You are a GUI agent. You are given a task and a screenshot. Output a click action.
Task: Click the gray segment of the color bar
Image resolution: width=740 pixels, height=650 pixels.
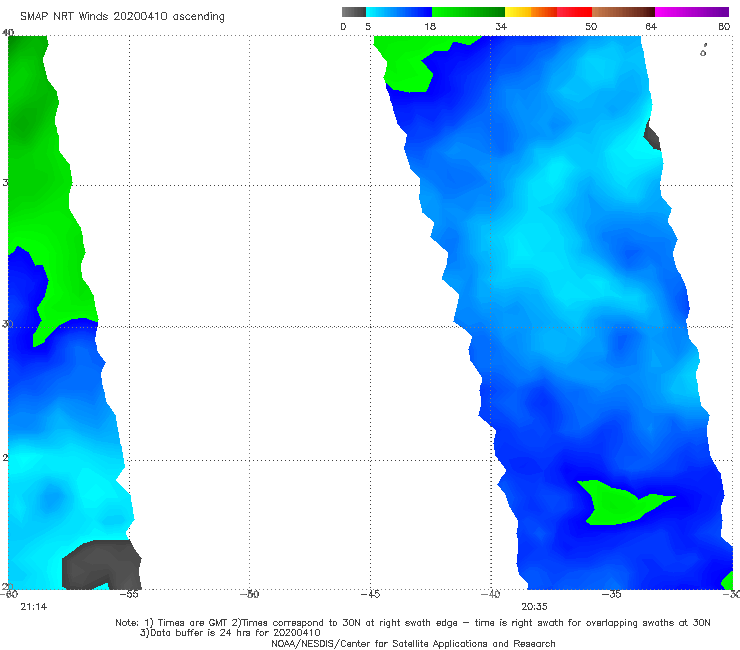point(354,12)
